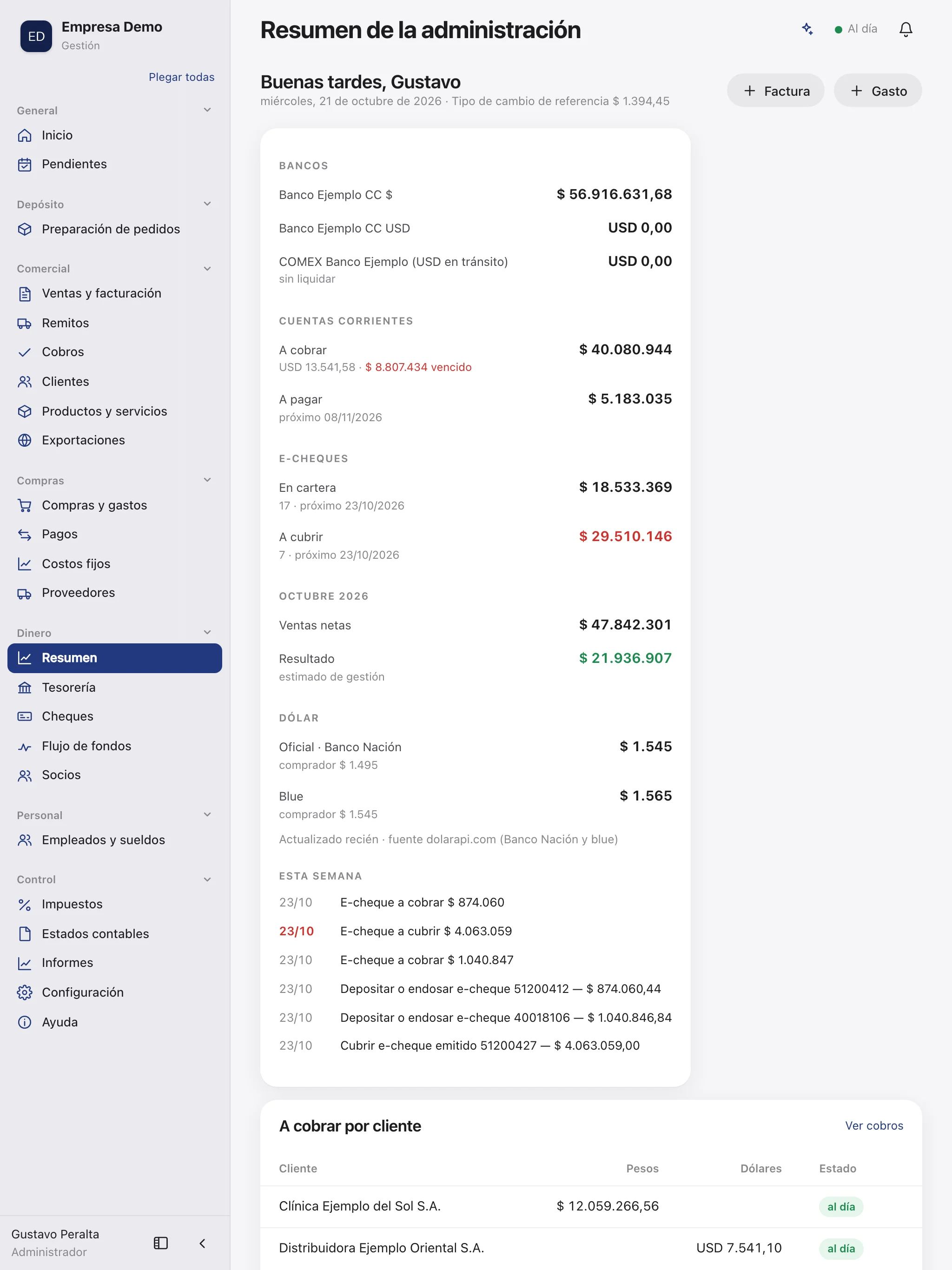952x1270 pixels.
Task: Collapse the Depósito section chevron
Action: pyautogui.click(x=207, y=204)
